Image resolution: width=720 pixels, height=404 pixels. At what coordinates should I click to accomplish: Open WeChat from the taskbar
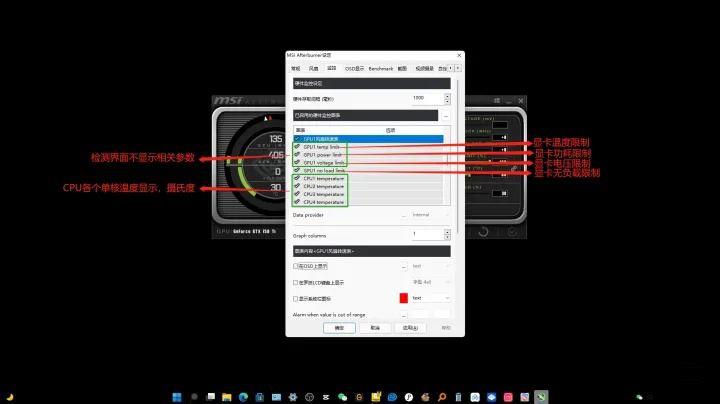coord(342,397)
